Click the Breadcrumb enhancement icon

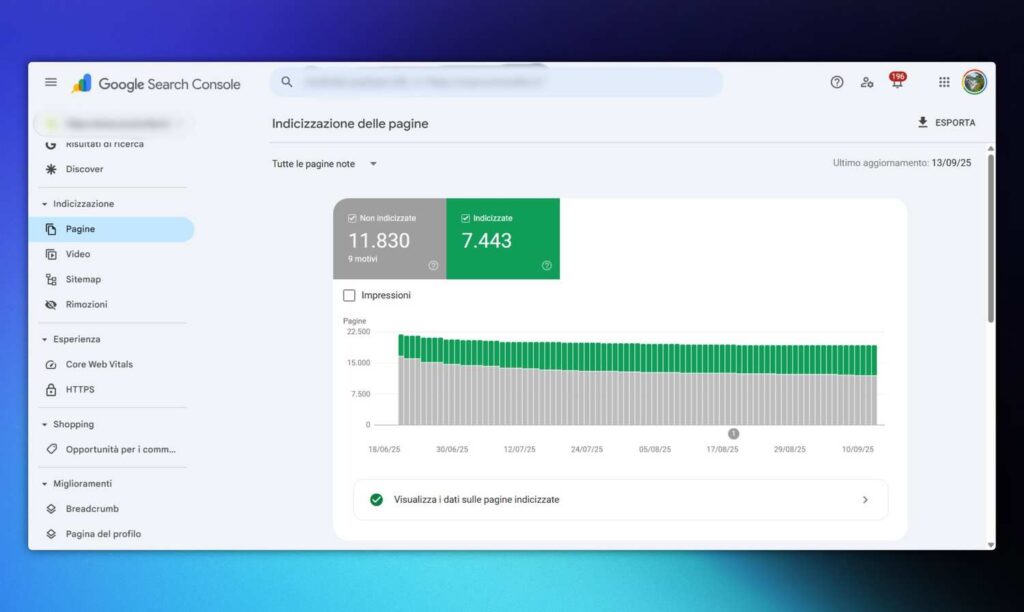click(51, 509)
